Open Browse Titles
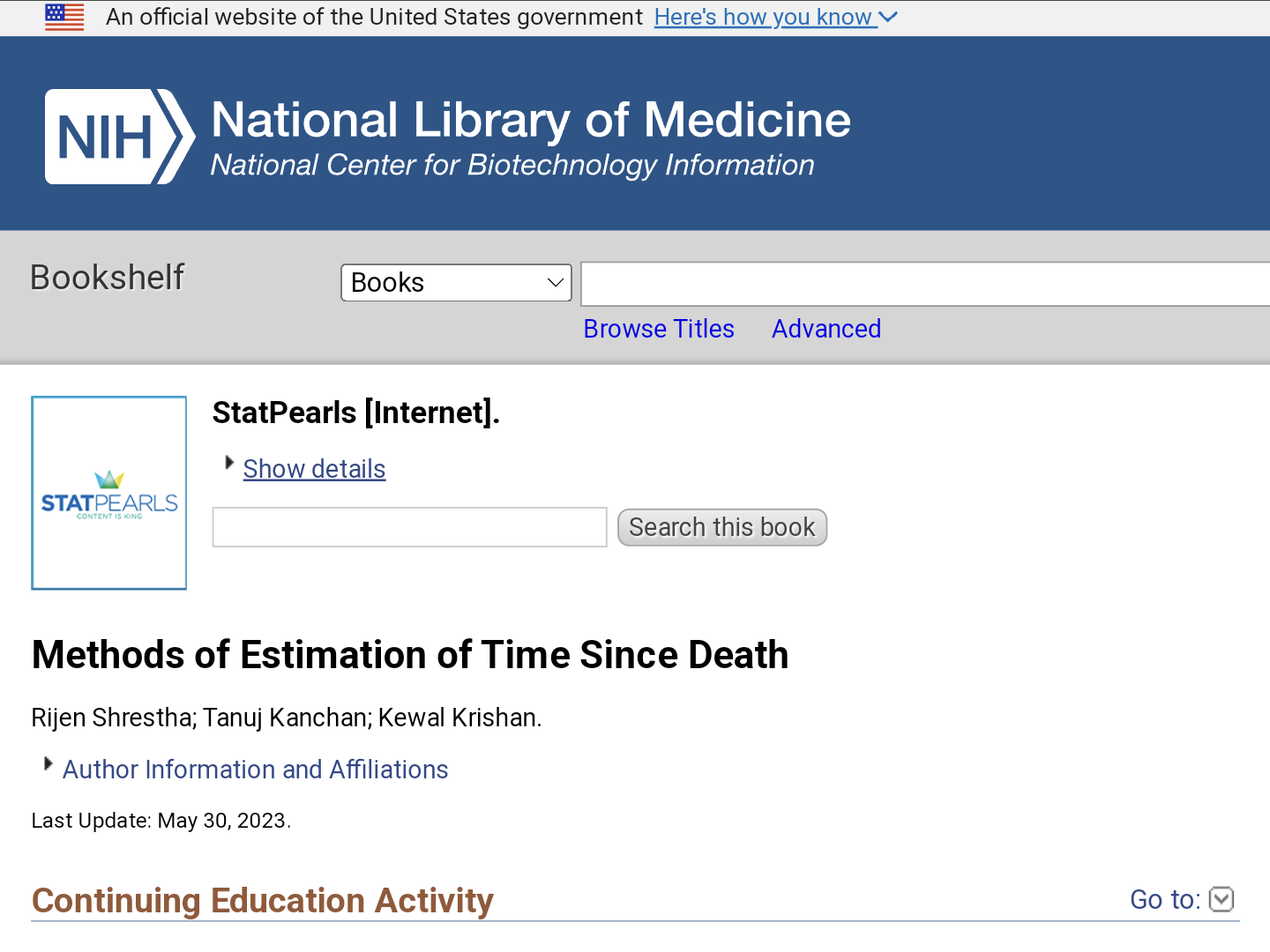This screenshot has width=1270, height=952. coord(658,328)
